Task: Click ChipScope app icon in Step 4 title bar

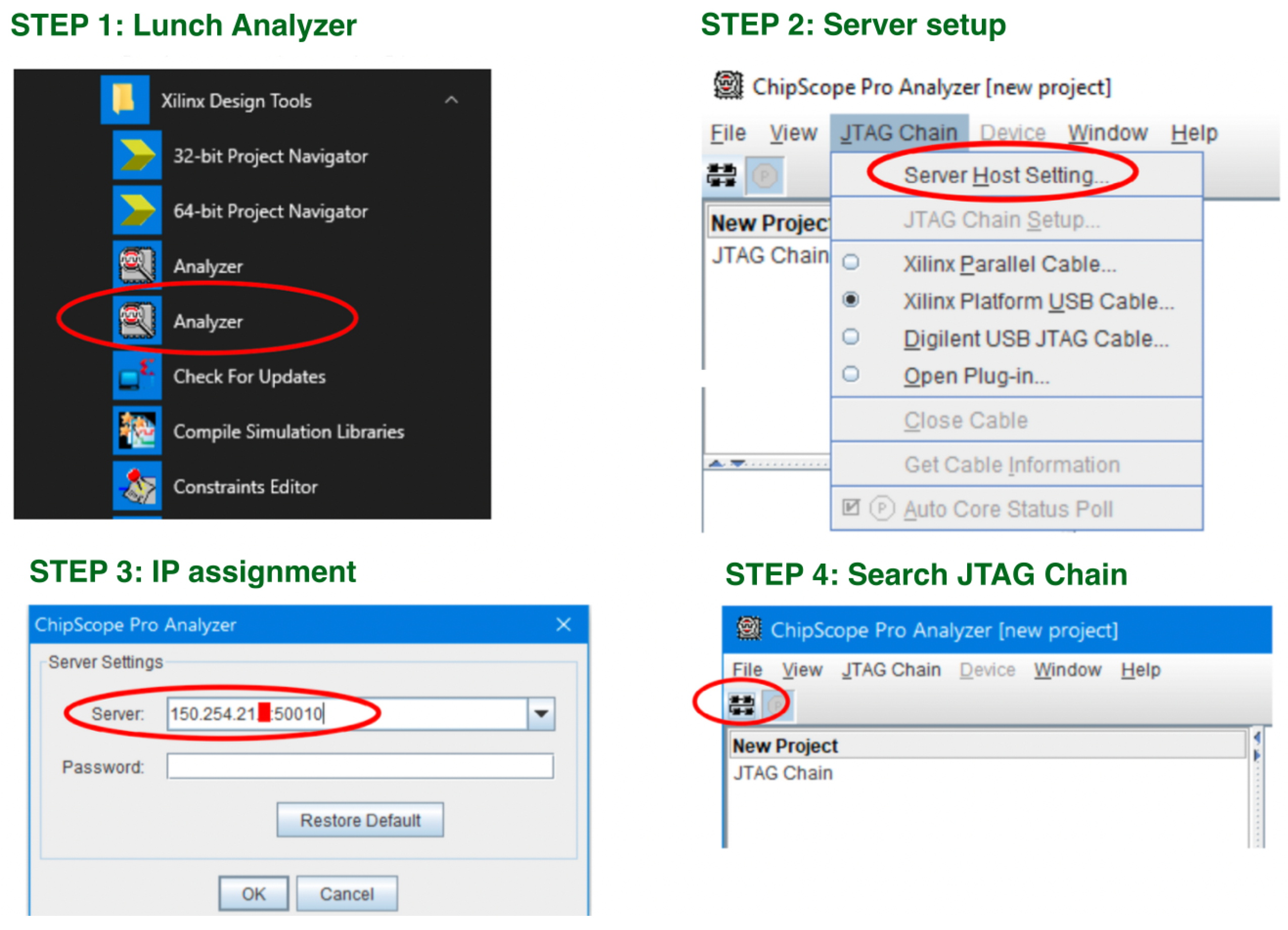Action: click(x=748, y=629)
